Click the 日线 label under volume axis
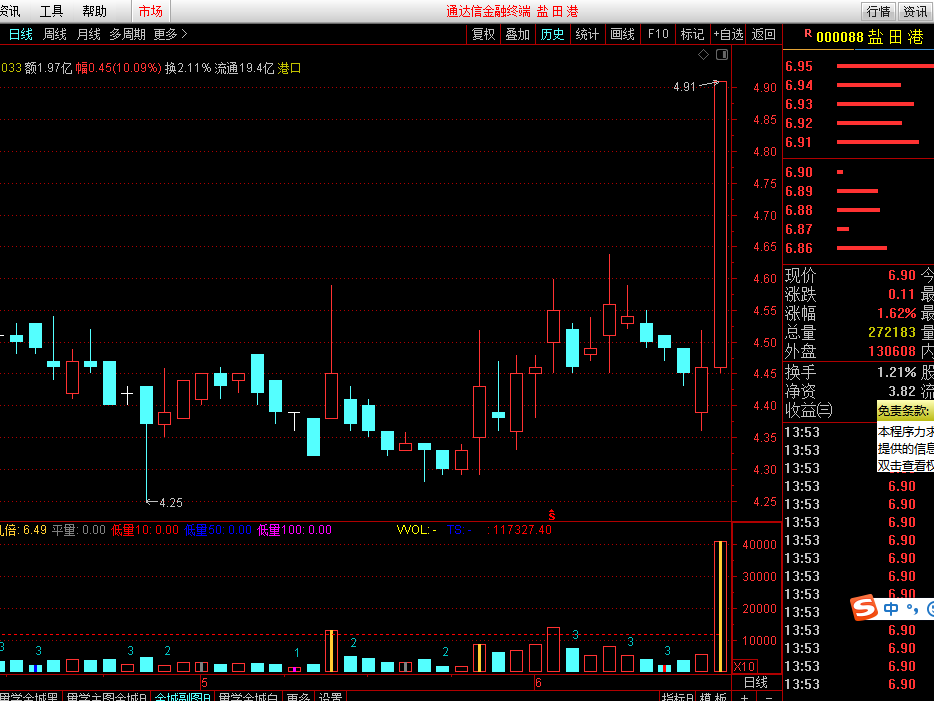The width and height of the screenshot is (934, 701). [756, 683]
